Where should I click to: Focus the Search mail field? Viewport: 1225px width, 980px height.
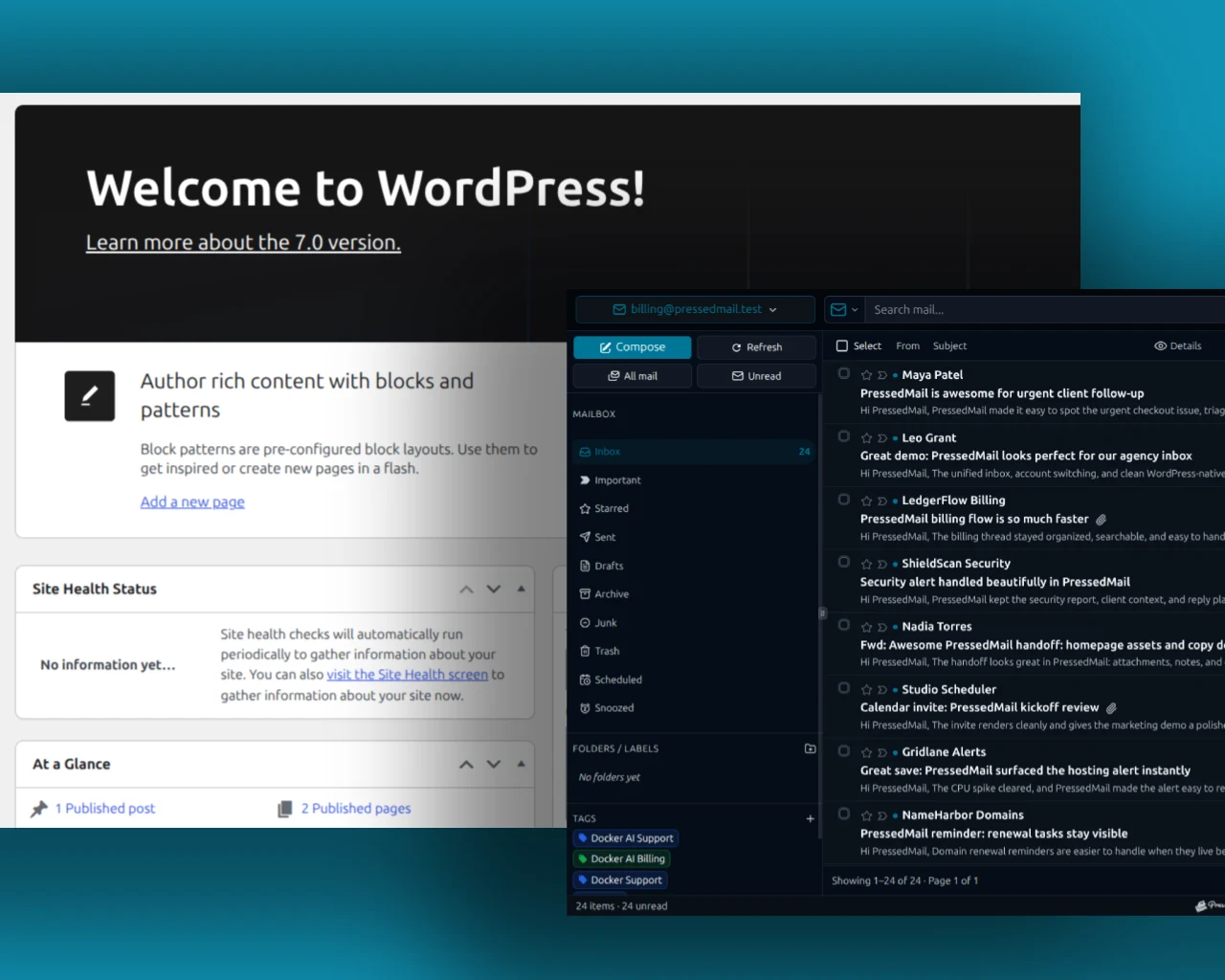pyautogui.click(x=1045, y=309)
